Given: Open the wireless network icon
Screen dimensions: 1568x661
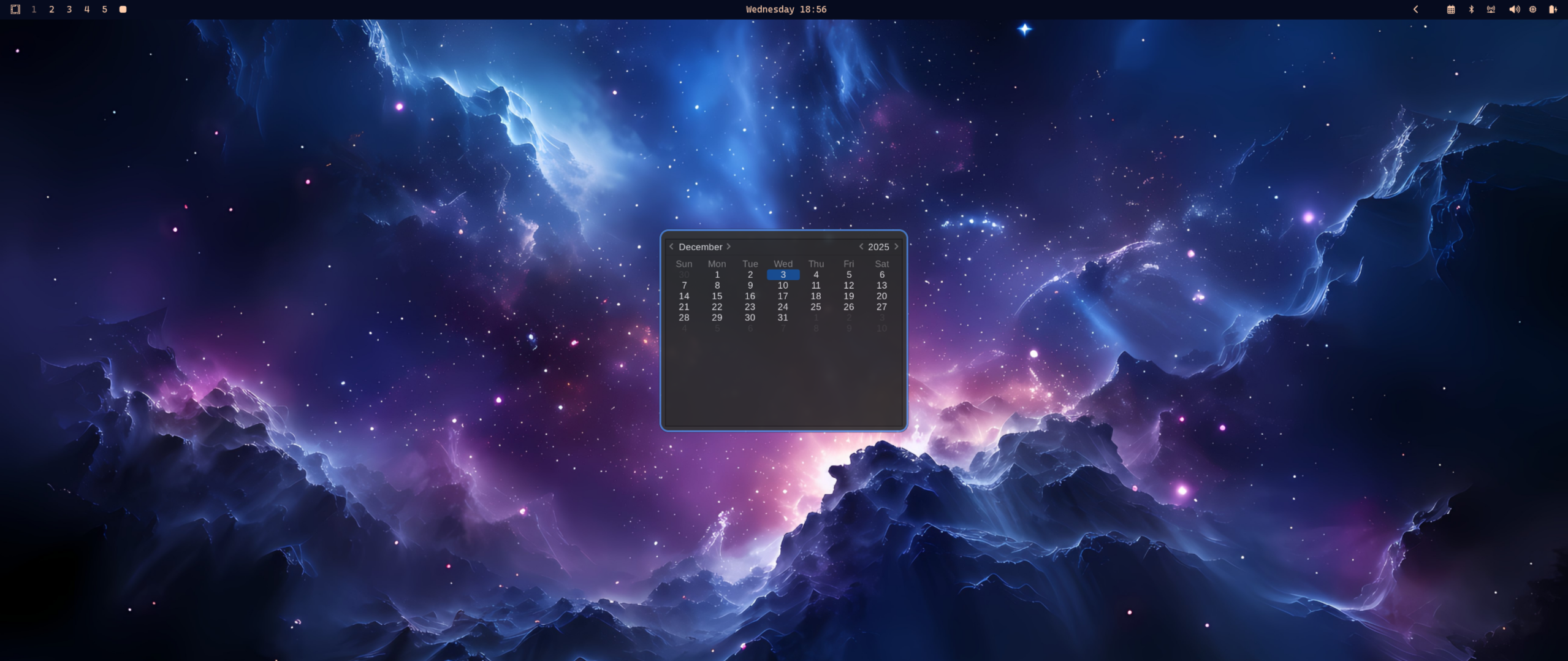Looking at the screenshot, I should (x=1491, y=9).
